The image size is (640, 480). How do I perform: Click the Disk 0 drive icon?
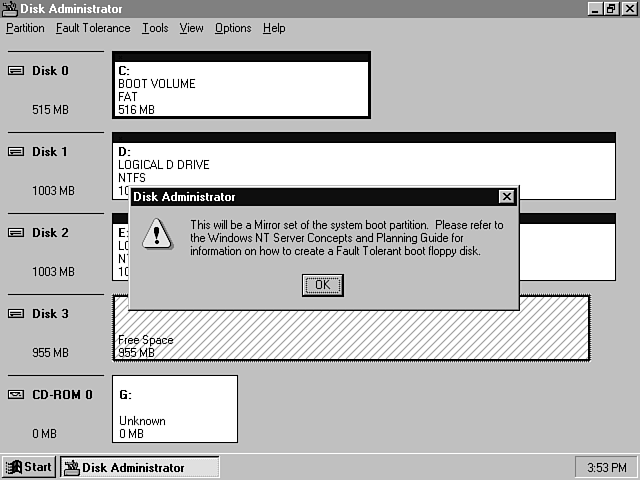(x=16, y=71)
